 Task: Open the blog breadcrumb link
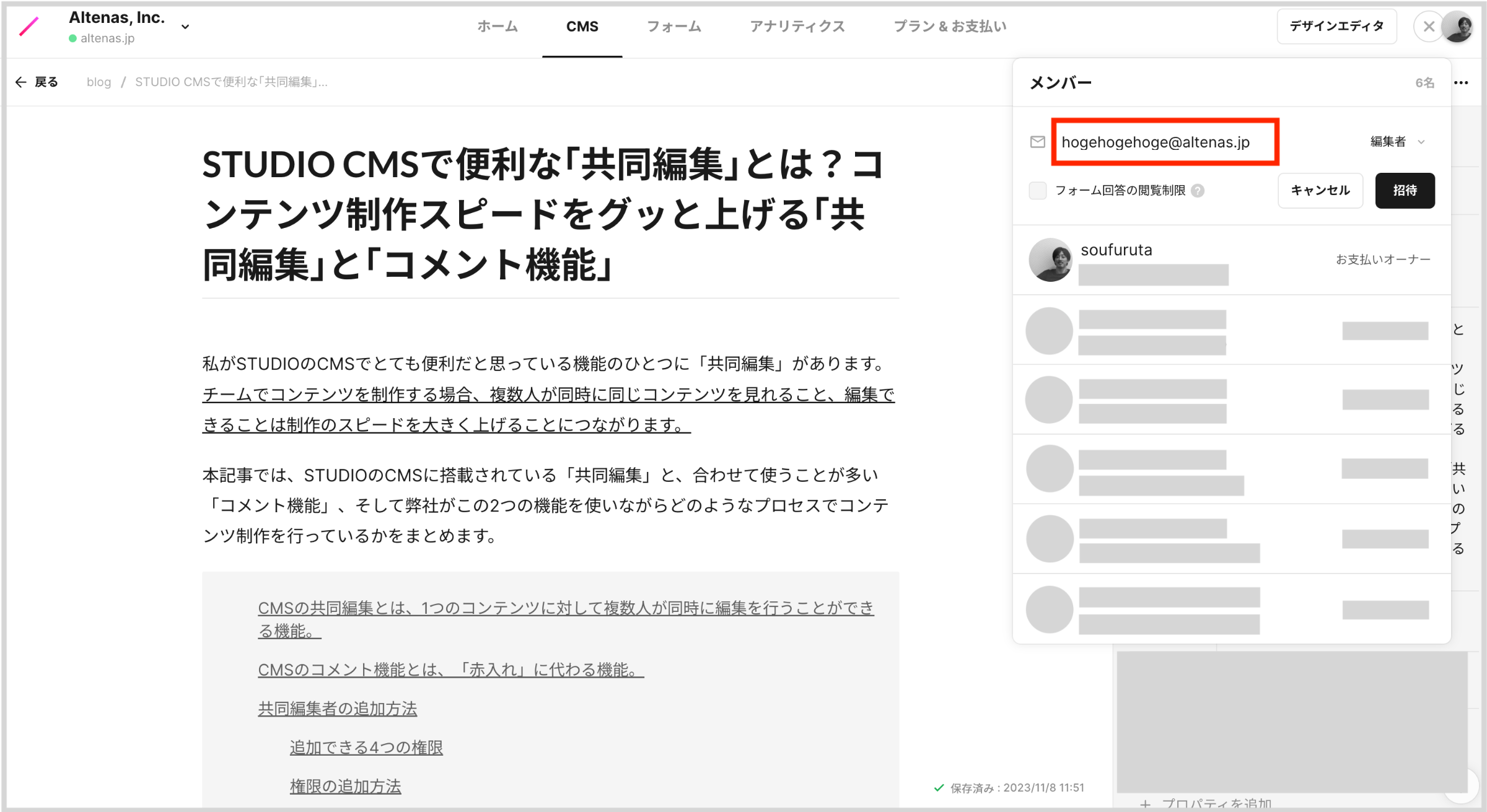tap(99, 82)
